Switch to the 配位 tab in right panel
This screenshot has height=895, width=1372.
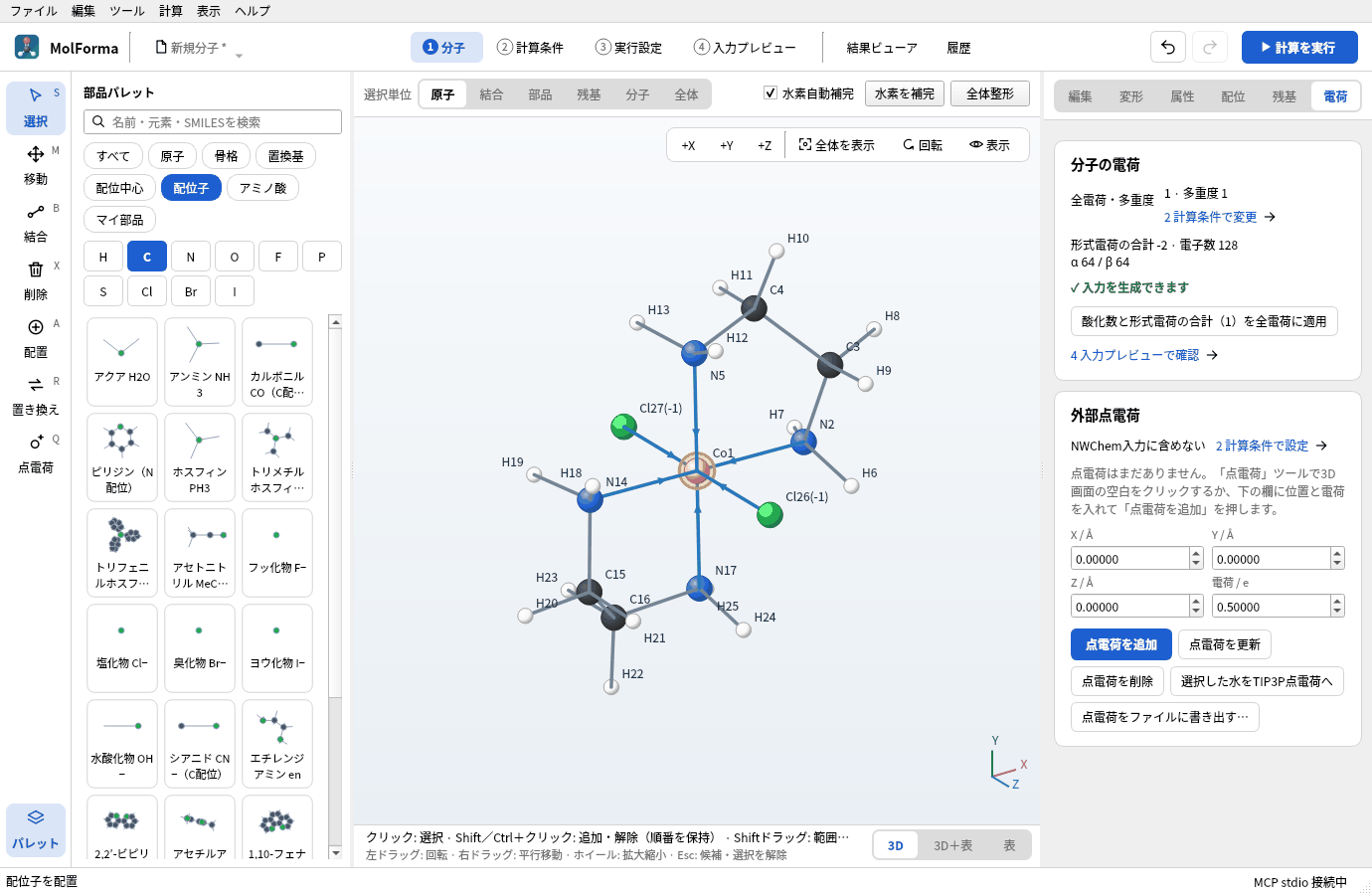coord(1233,96)
